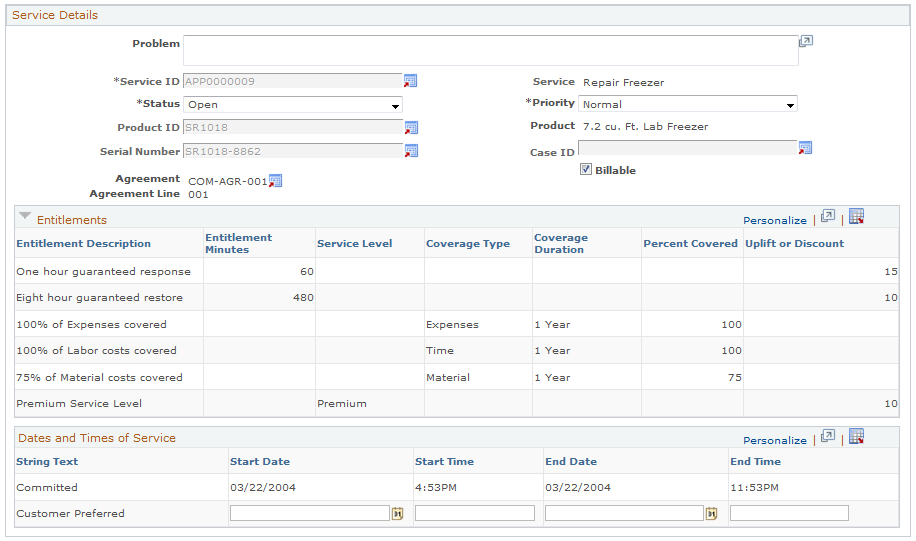
Task: Sort by Start Date column header
Action: [260, 462]
